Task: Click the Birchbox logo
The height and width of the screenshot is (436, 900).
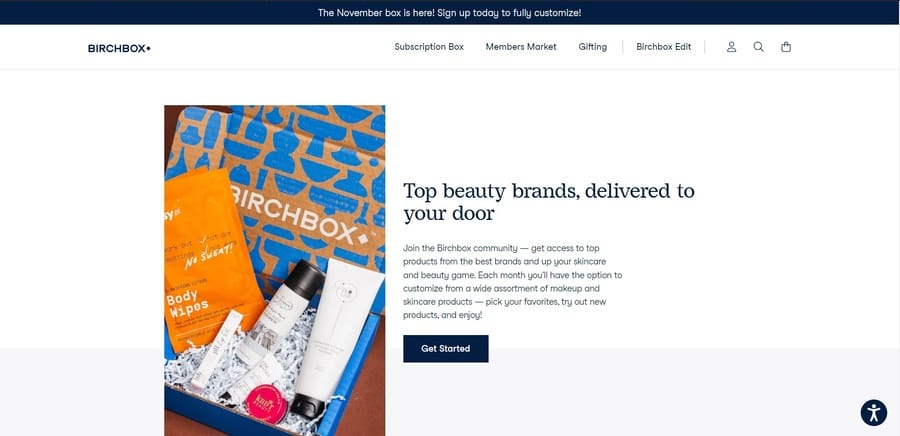Action: click(x=119, y=48)
